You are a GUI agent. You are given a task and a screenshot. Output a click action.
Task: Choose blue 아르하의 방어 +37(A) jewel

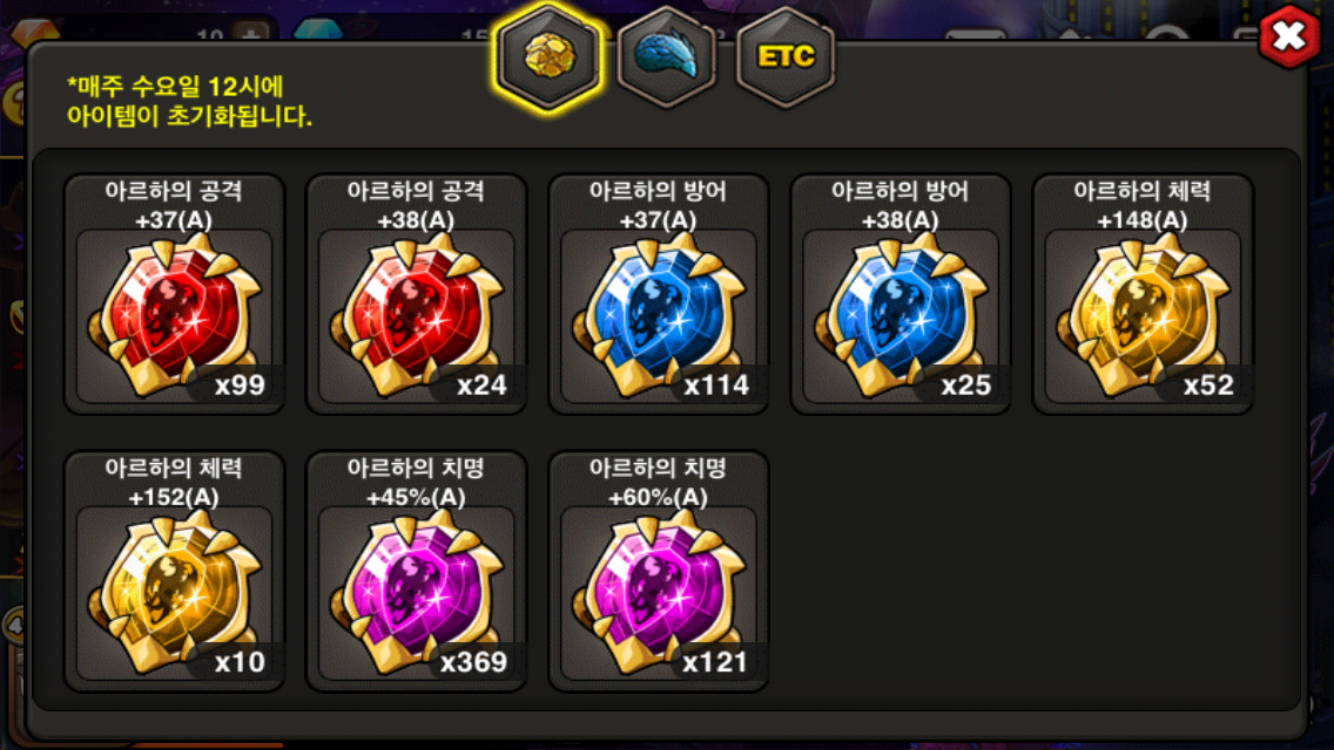658,294
